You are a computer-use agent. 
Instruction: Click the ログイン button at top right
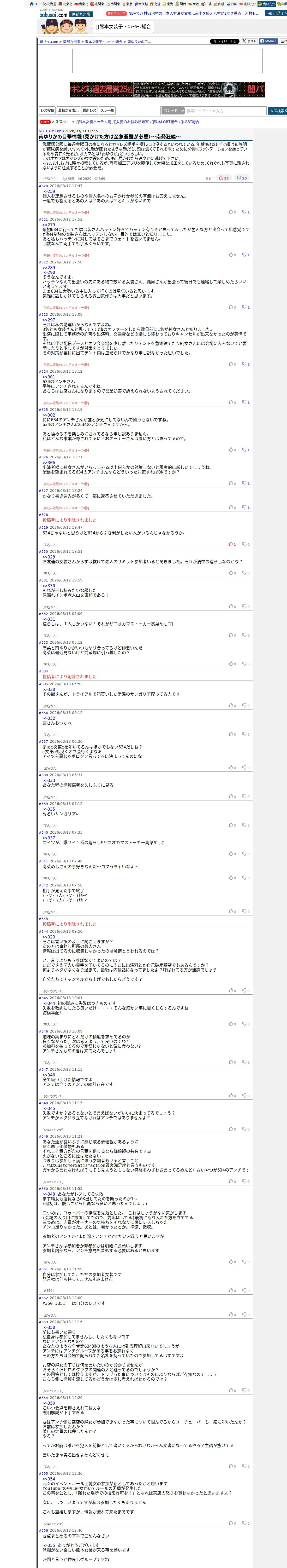tap(276, 13)
